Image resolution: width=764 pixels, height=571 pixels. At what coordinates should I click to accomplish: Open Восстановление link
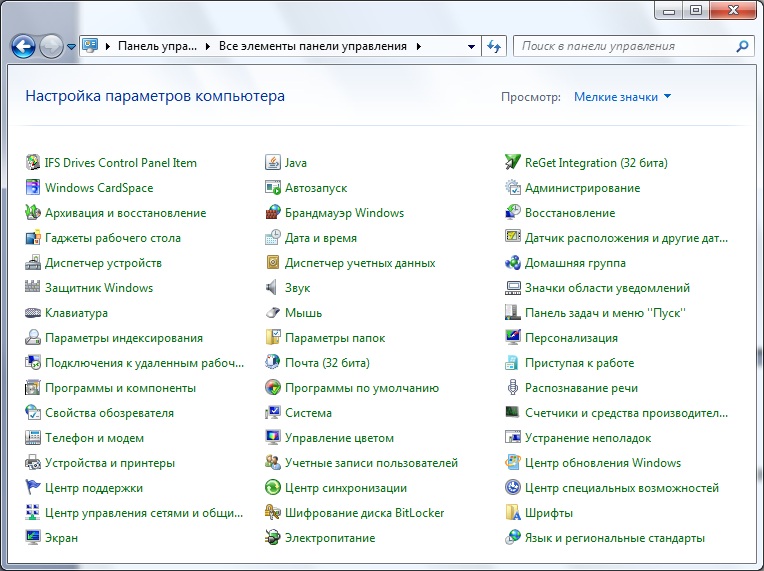[x=570, y=212]
